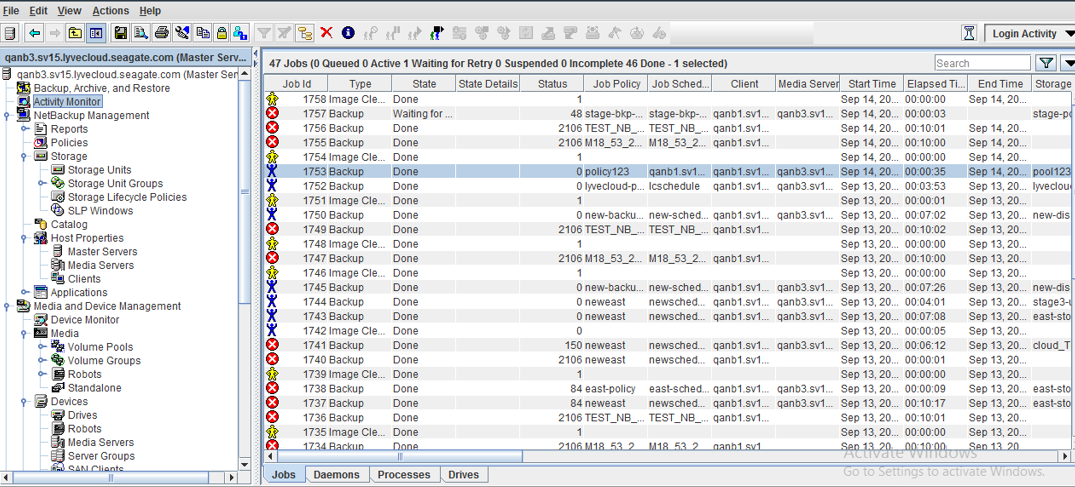Click the green filter icon beside Search
Viewport: 1075px width, 487px height.
tap(1045, 63)
